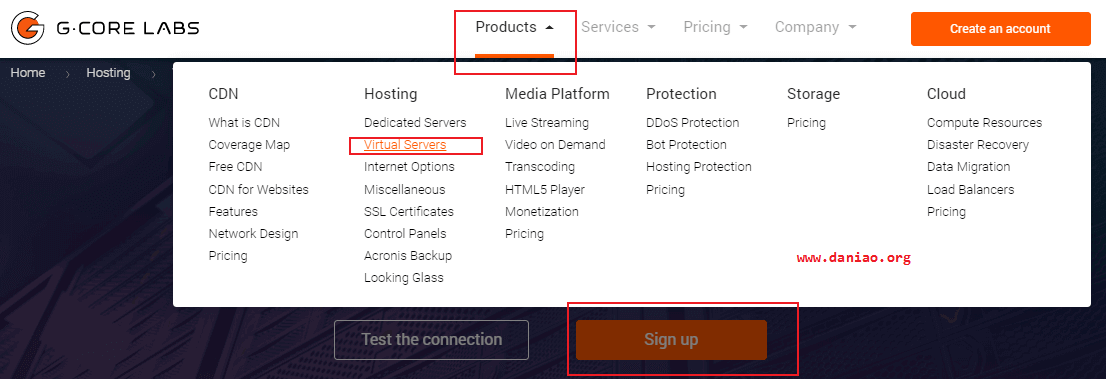Viewport: 1106px width, 379px height.
Task: Open Compute Resources under Cloud
Action: (x=984, y=123)
